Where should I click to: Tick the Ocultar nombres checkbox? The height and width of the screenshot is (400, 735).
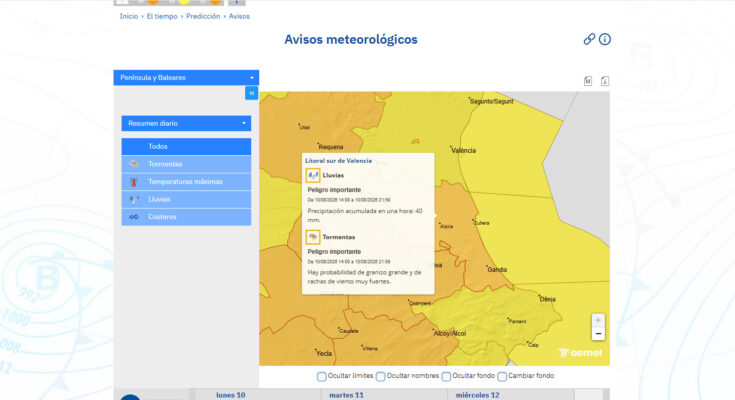(x=381, y=377)
